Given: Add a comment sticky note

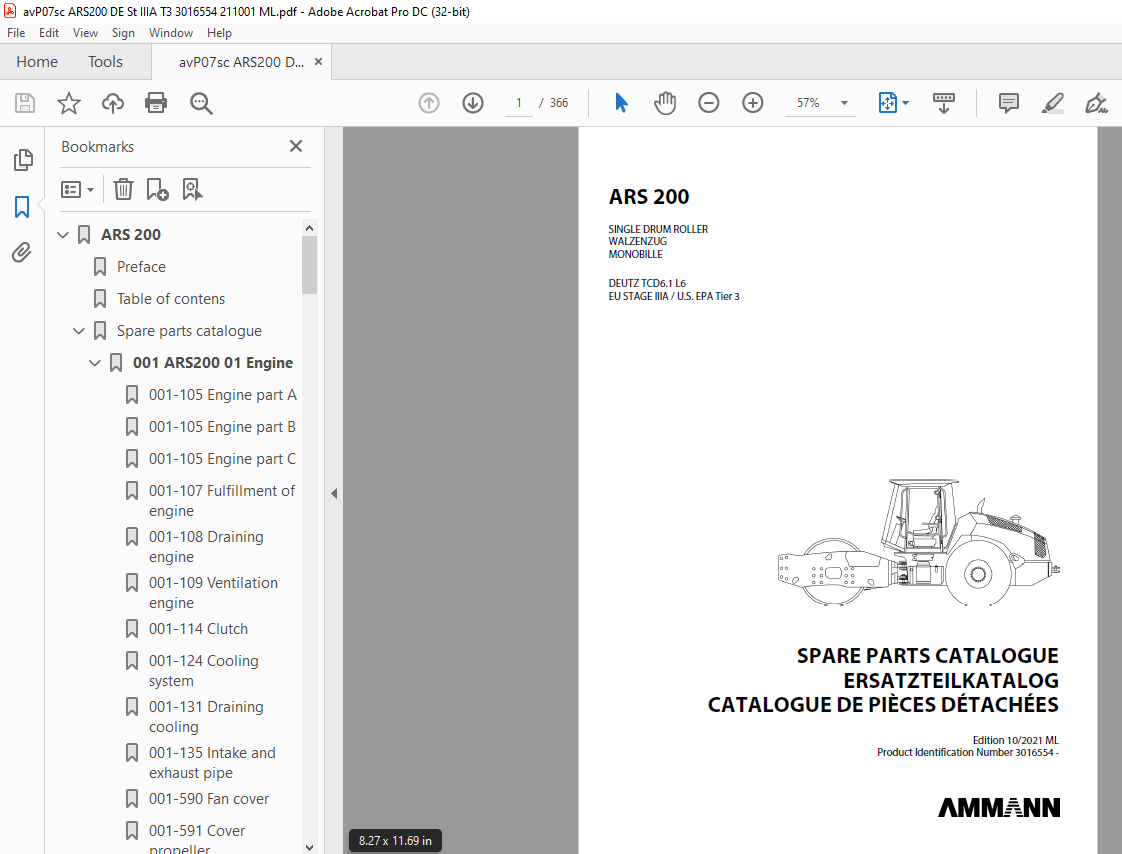Looking at the screenshot, I should coord(1009,103).
